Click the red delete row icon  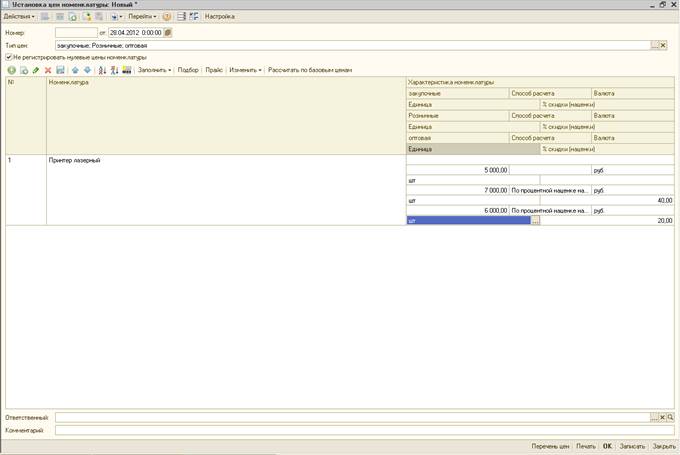pos(48,70)
